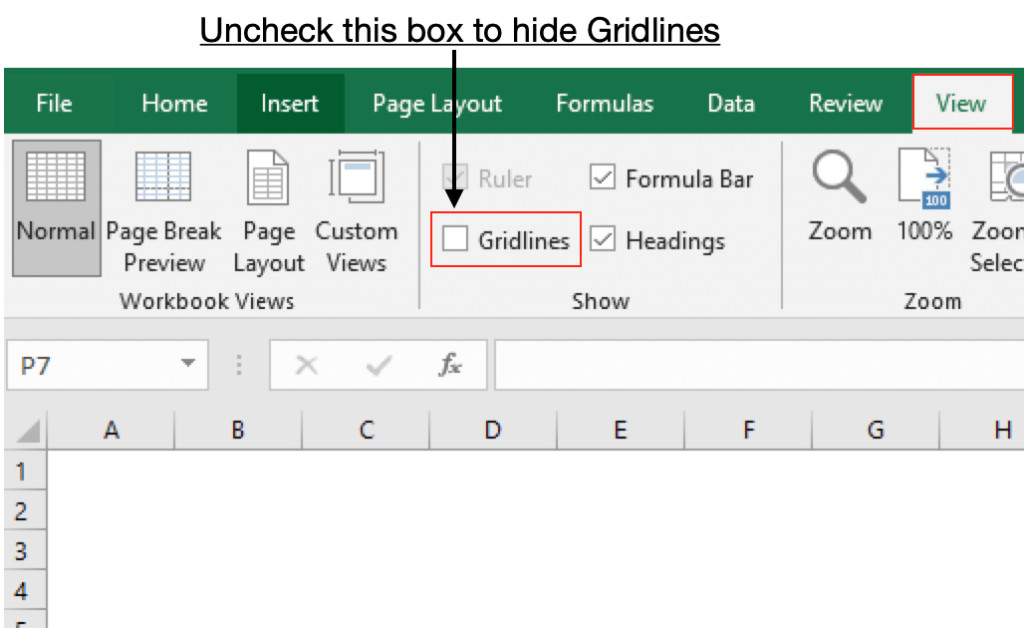Select column E header
Image resolution: width=1024 pixels, height=628 pixels.
tap(620, 430)
